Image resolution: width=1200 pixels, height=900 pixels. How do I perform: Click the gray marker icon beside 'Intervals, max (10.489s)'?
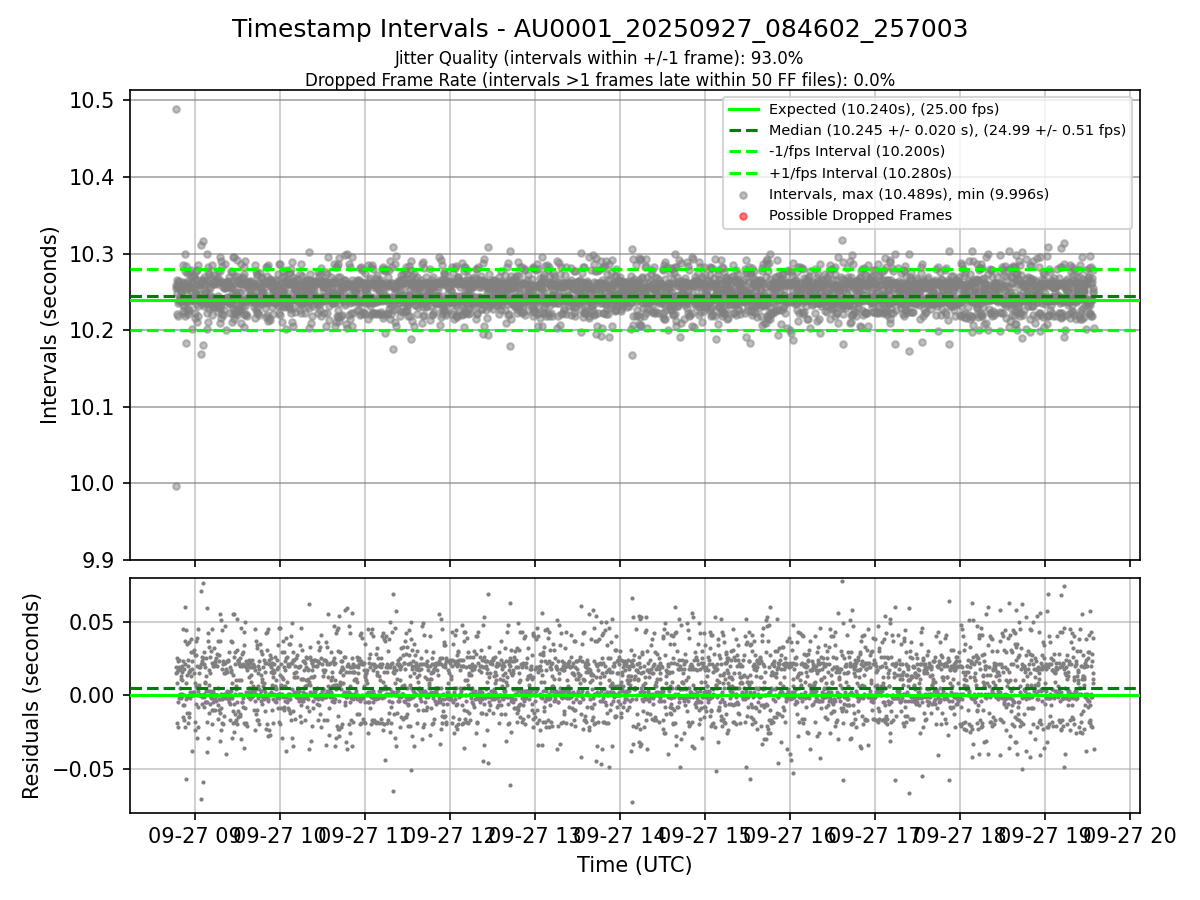coord(744,195)
